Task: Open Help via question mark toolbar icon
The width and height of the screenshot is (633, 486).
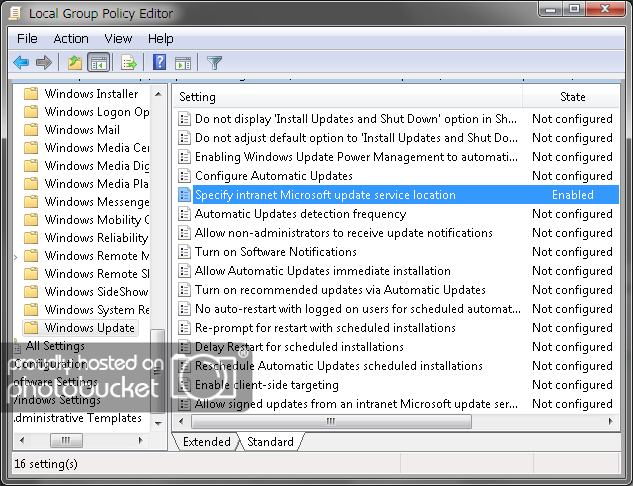Action: coord(159,62)
